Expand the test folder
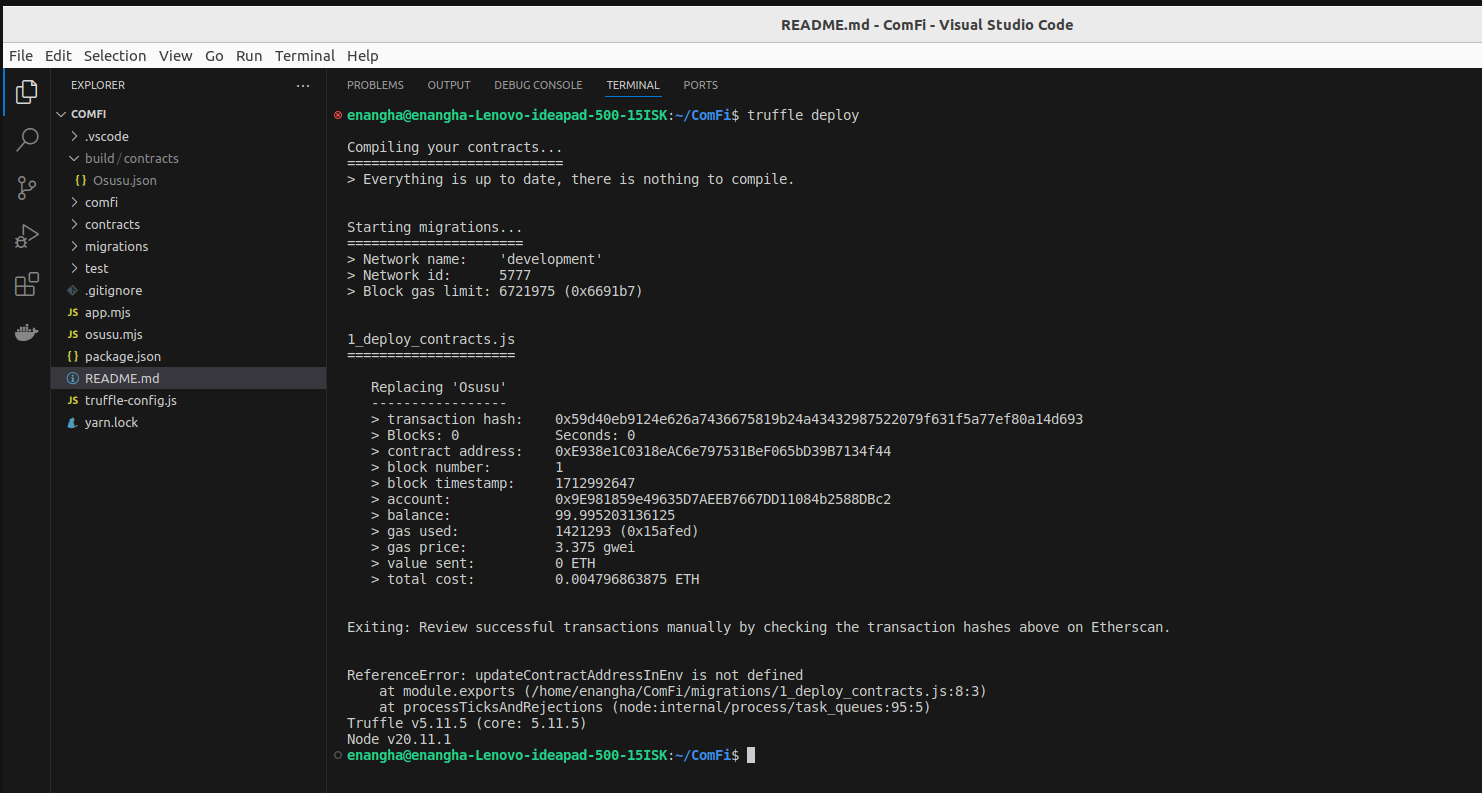 click(75, 269)
